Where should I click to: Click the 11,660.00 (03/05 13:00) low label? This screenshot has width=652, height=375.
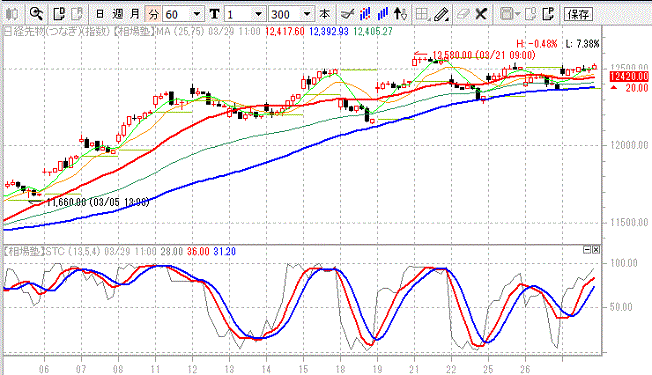97,202
